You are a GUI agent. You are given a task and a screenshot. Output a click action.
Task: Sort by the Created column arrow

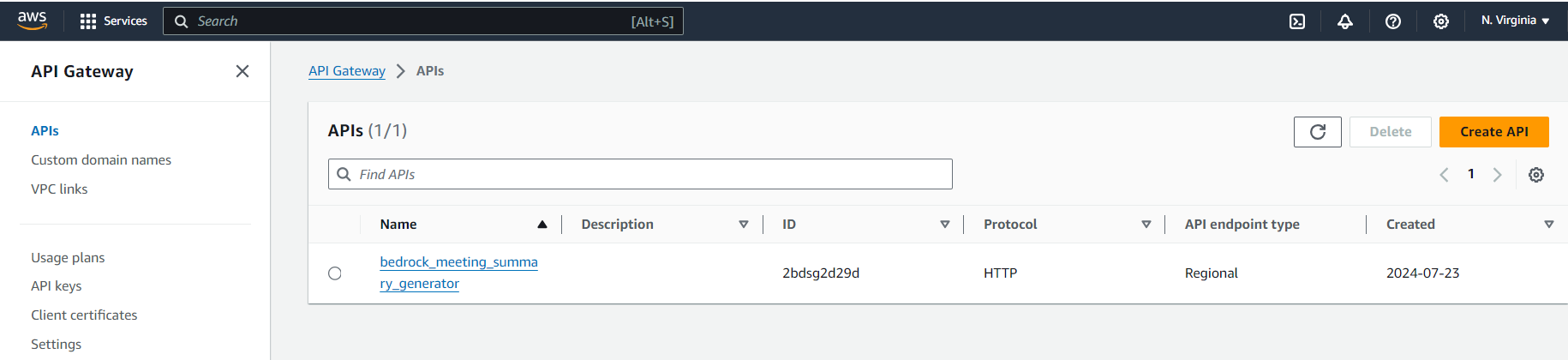coord(1548,225)
